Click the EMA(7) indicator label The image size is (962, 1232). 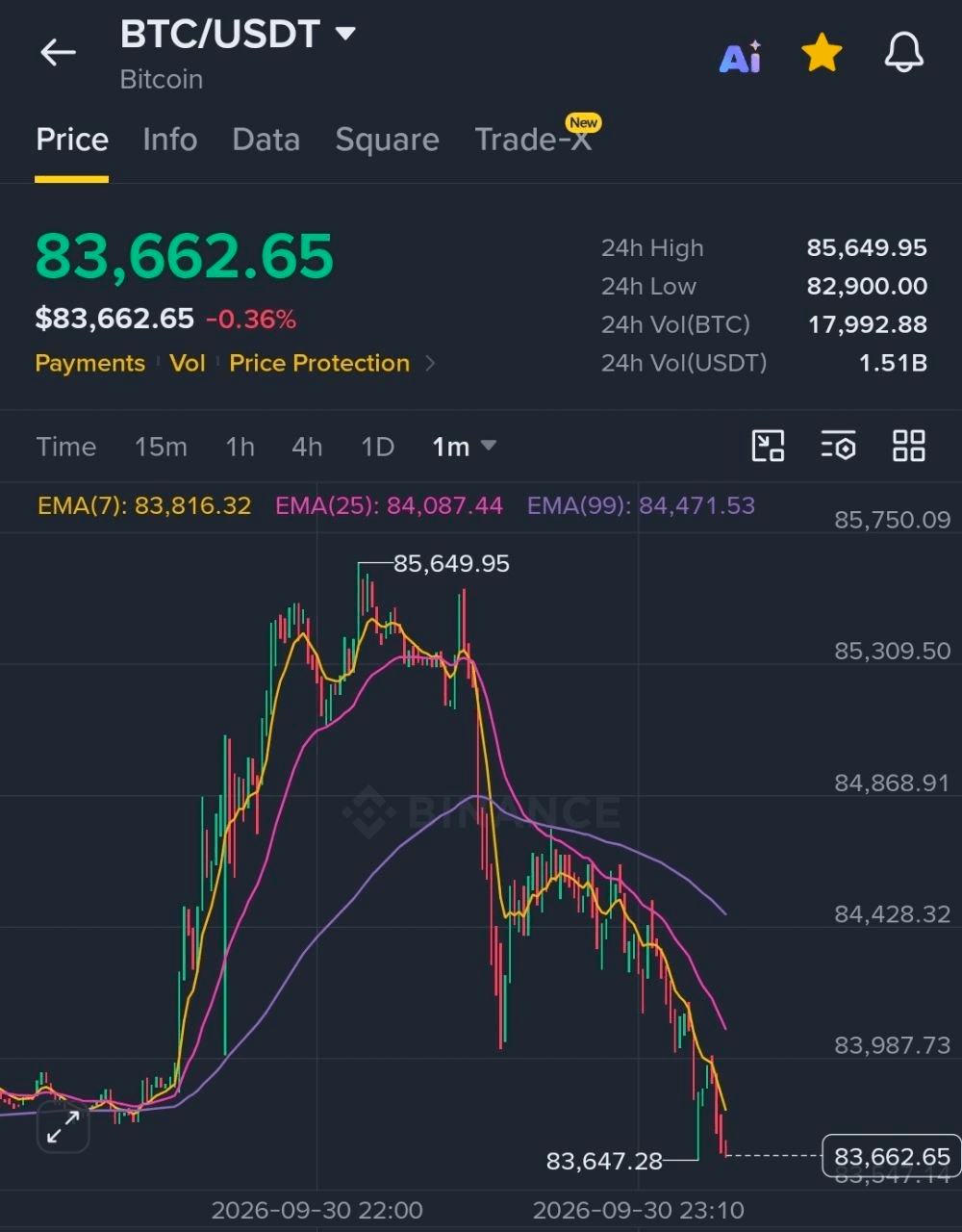point(144,505)
